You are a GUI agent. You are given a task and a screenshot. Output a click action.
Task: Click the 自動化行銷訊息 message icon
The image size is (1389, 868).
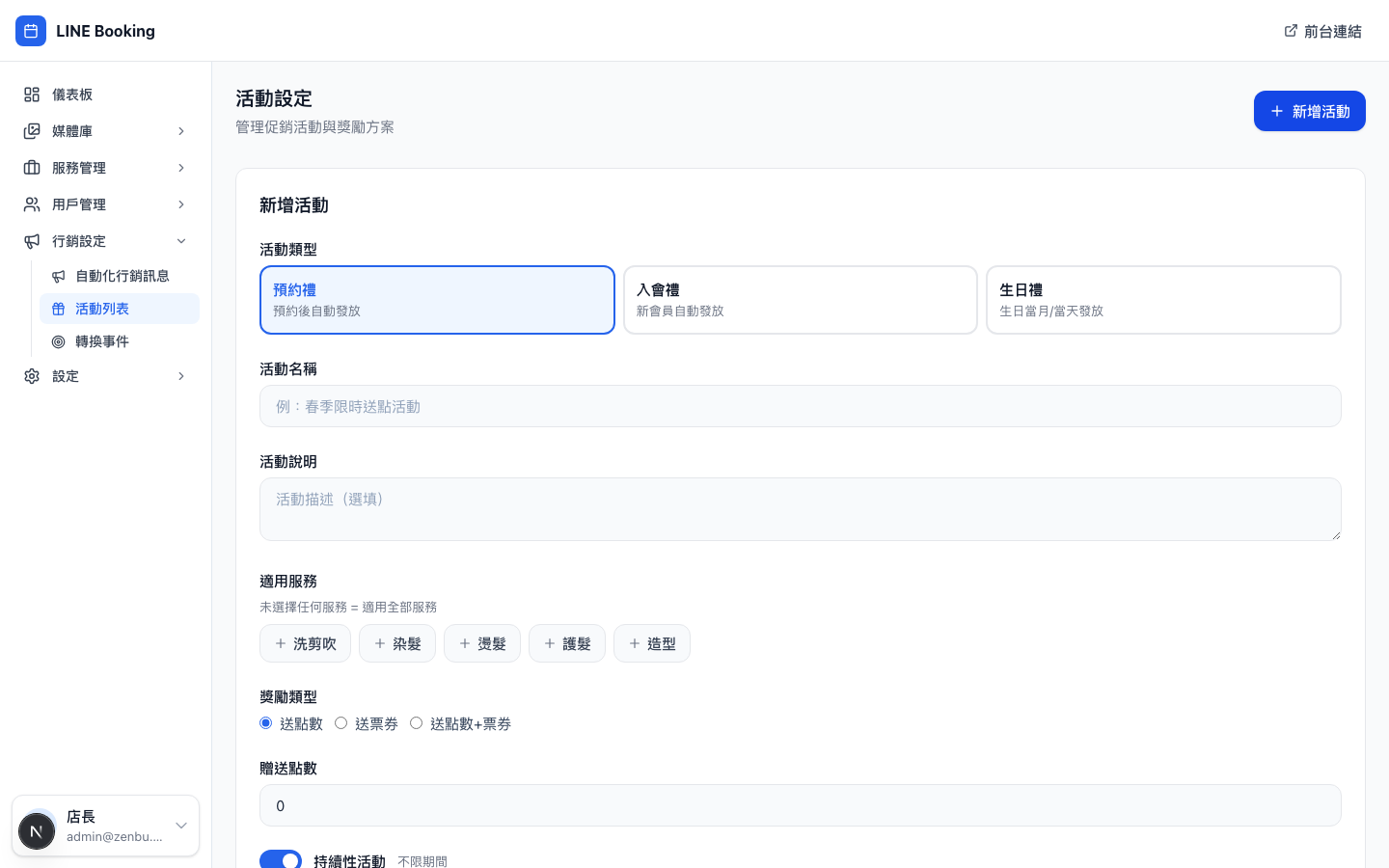58,276
